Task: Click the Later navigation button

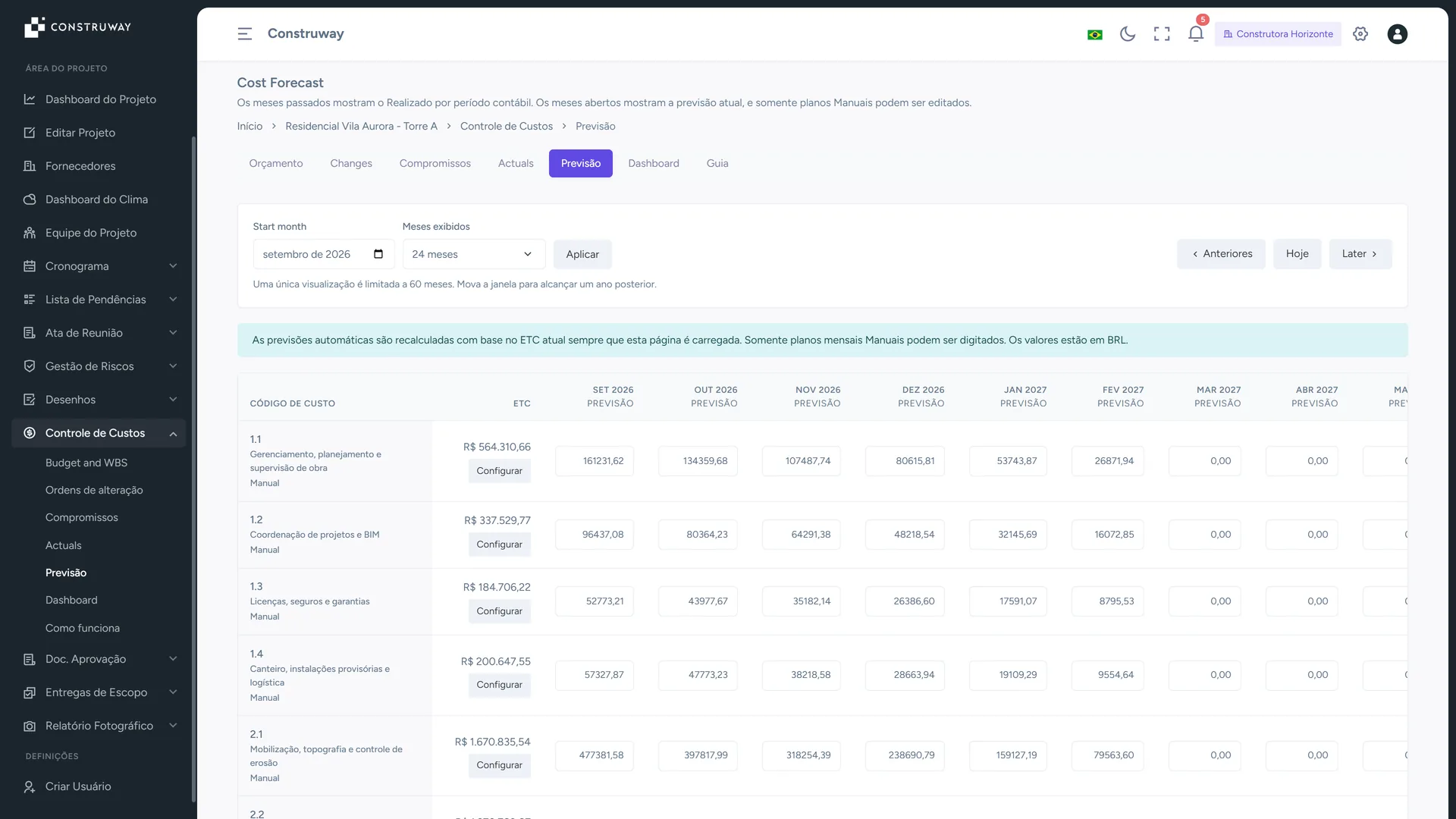Action: tap(1360, 254)
